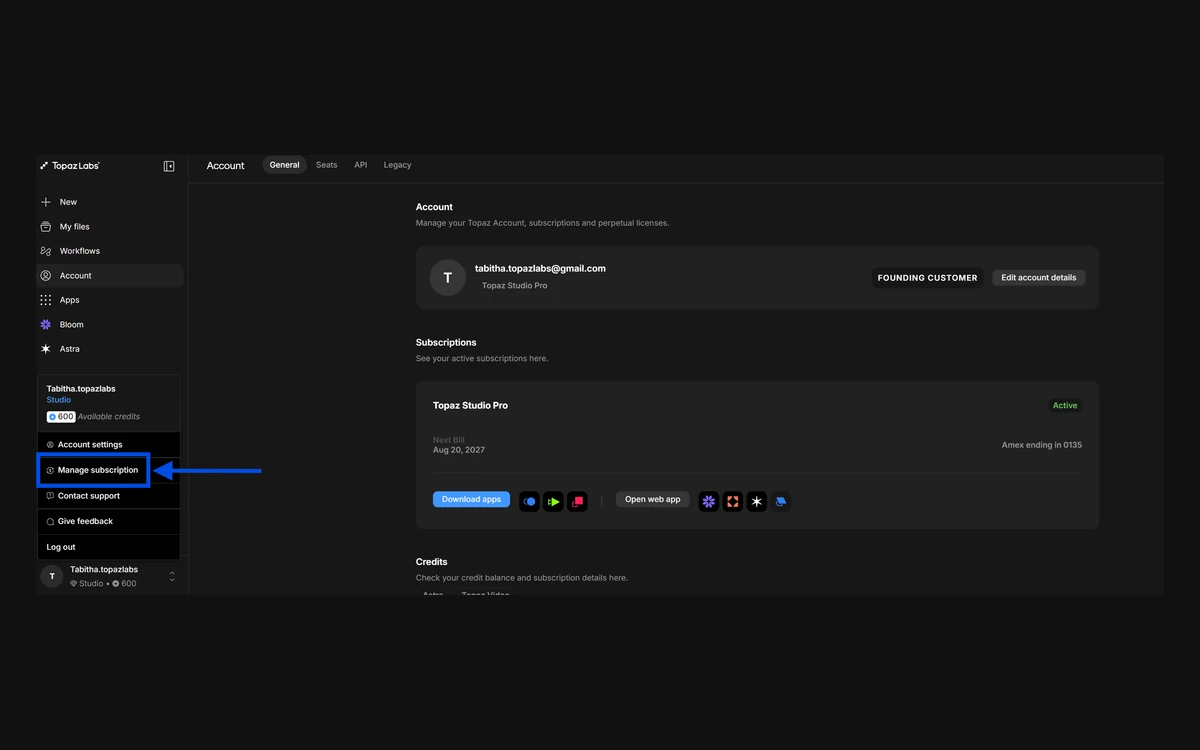Click the red overlapping squares app icon
The width and height of the screenshot is (1200, 750).
[577, 501]
